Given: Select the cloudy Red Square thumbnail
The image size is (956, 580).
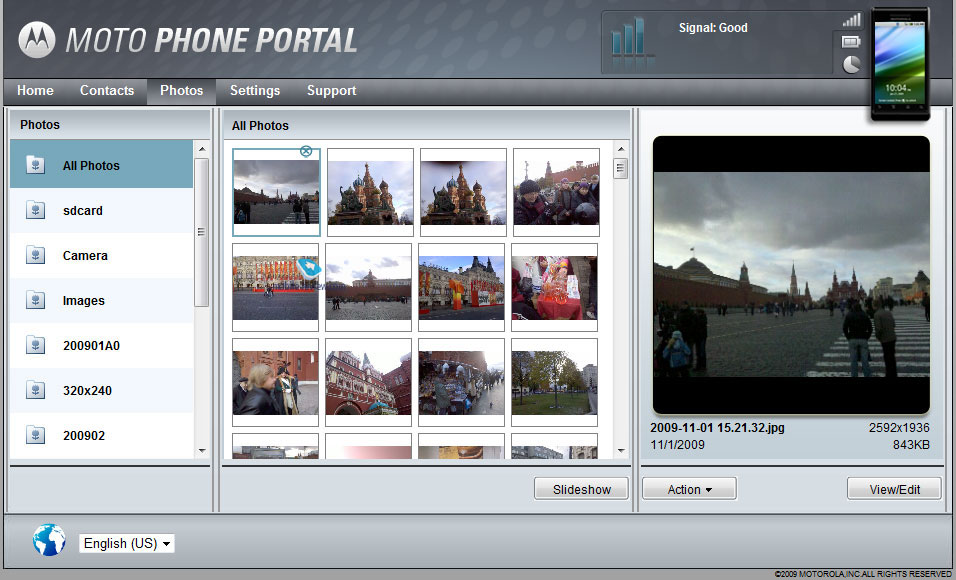Looking at the screenshot, I should click(276, 192).
